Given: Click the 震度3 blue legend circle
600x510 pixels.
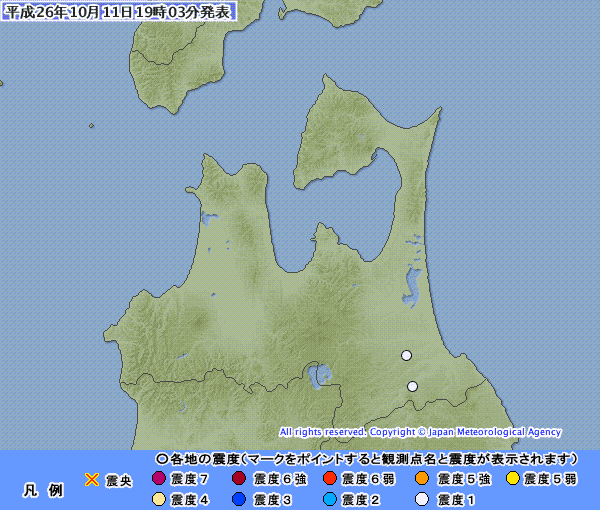Looking at the screenshot, I should point(239,499).
